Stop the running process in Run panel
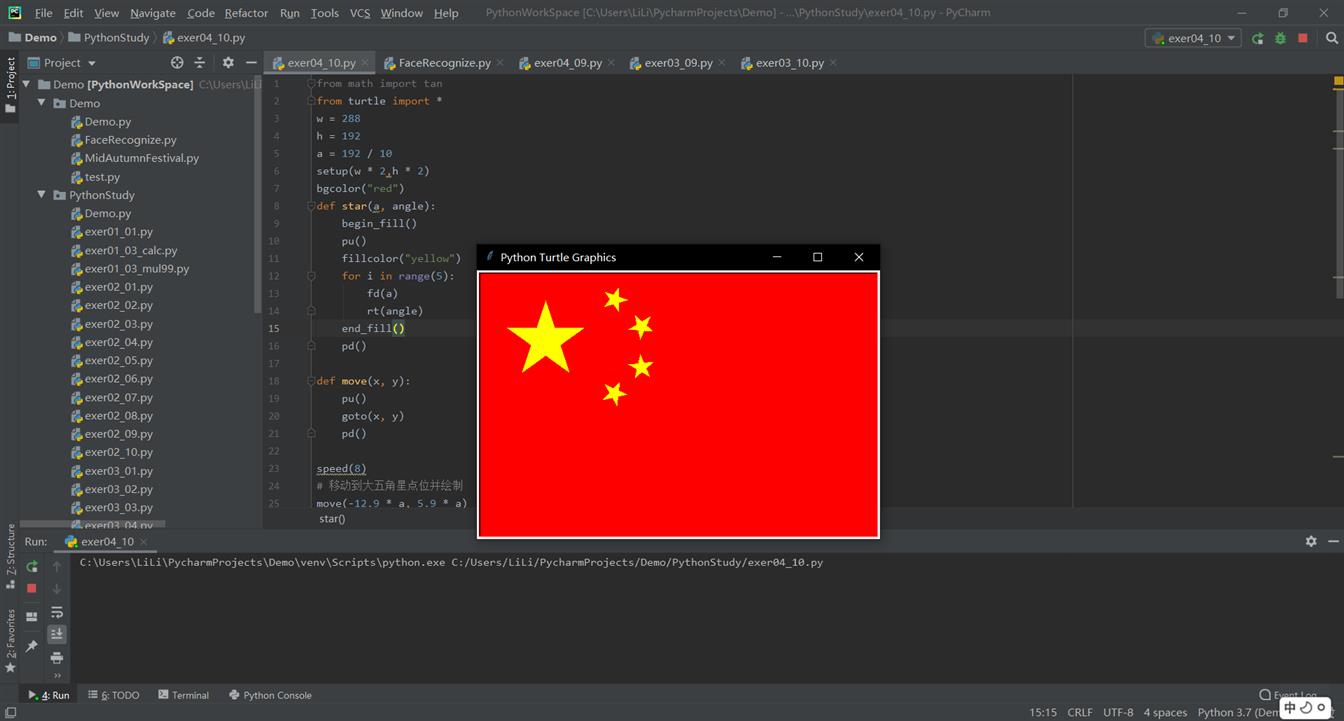This screenshot has width=1344, height=721. click(x=32, y=589)
